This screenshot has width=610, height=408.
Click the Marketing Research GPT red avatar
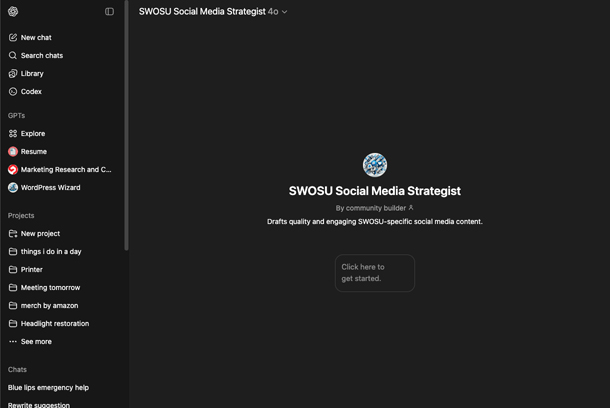[x=13, y=170]
